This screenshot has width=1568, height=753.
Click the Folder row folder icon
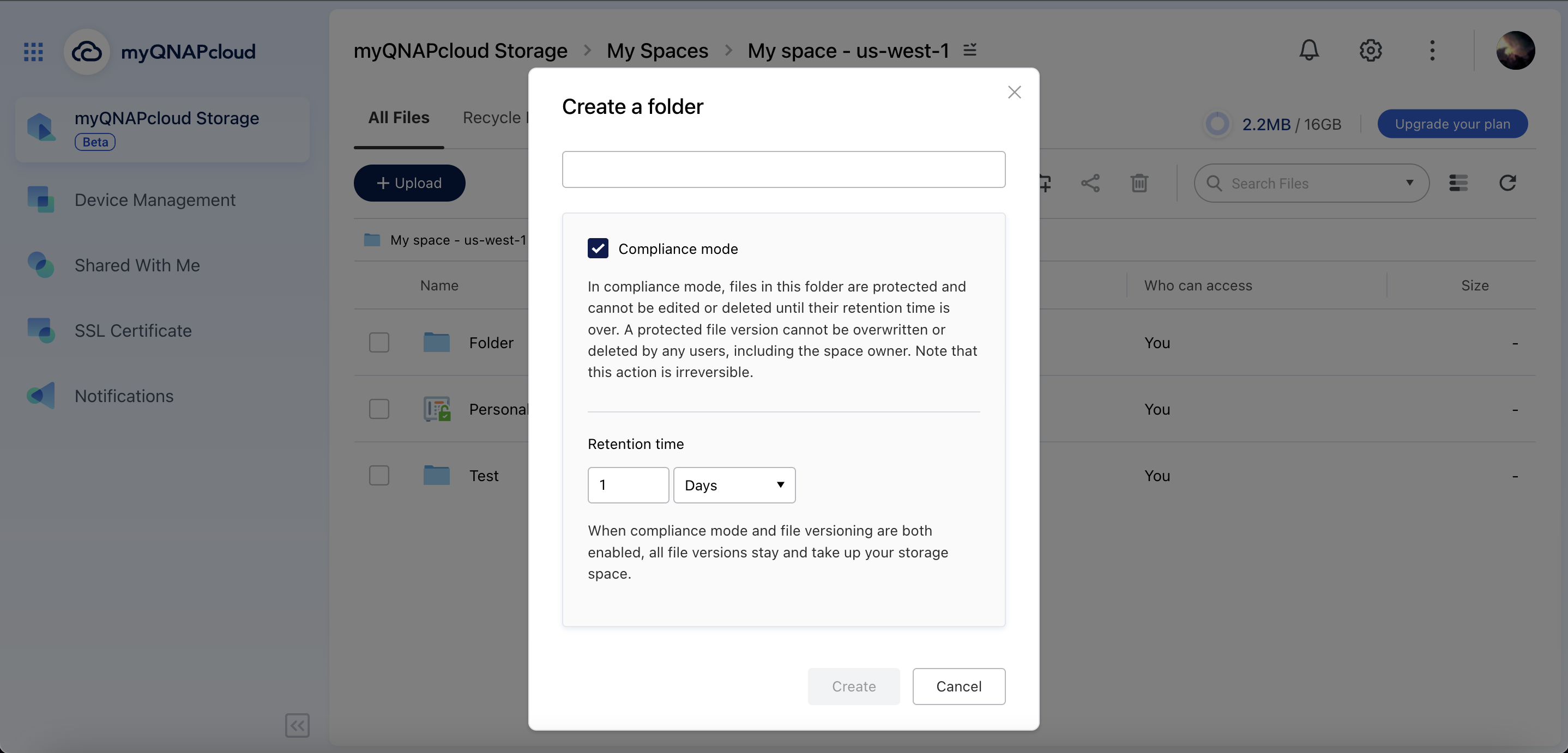tap(437, 342)
